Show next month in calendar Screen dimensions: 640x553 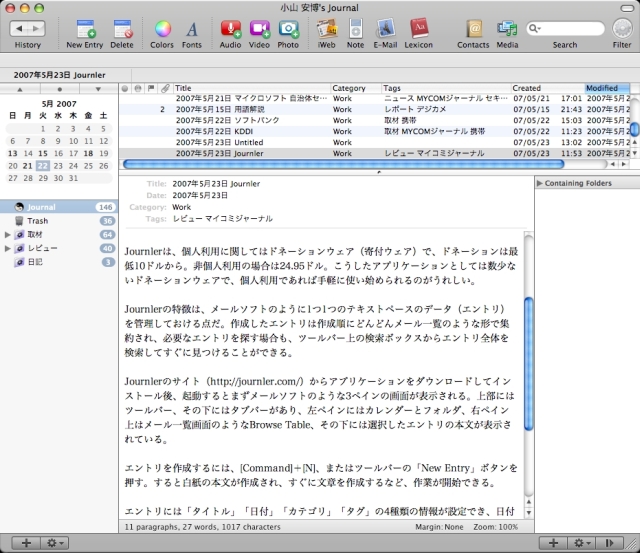98,89
